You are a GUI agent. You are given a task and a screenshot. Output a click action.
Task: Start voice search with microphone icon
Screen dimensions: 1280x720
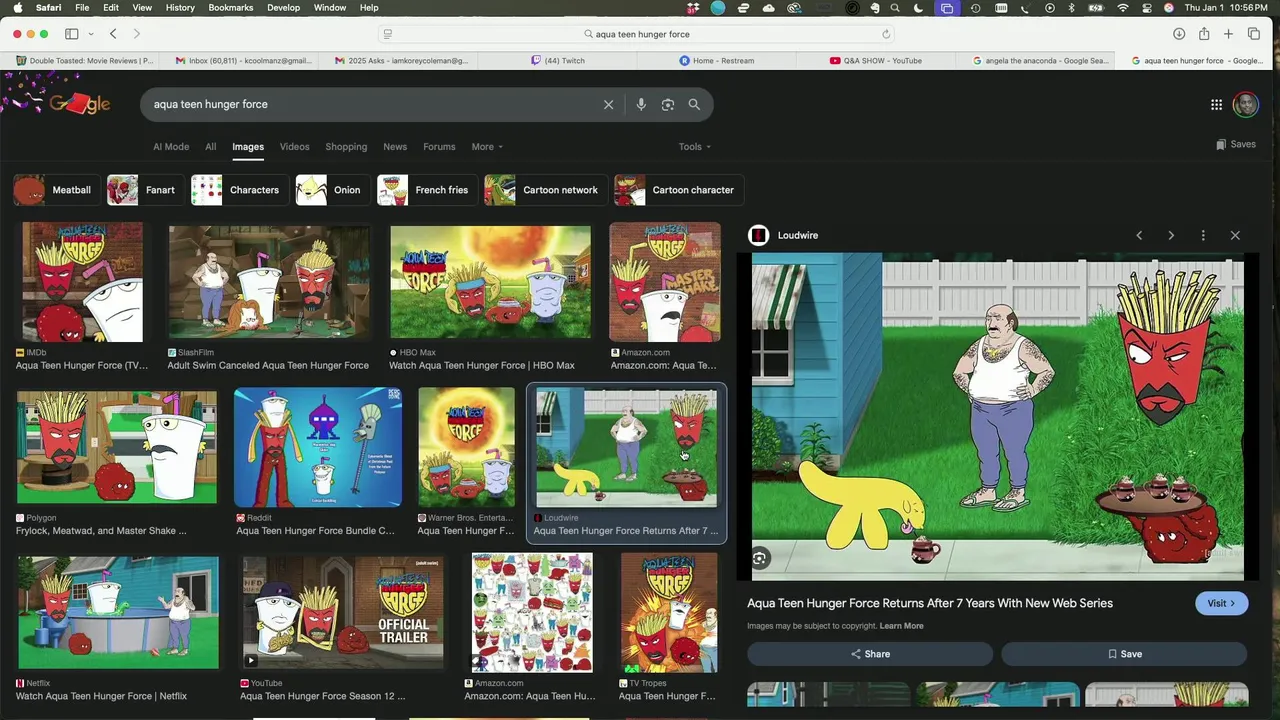(641, 104)
